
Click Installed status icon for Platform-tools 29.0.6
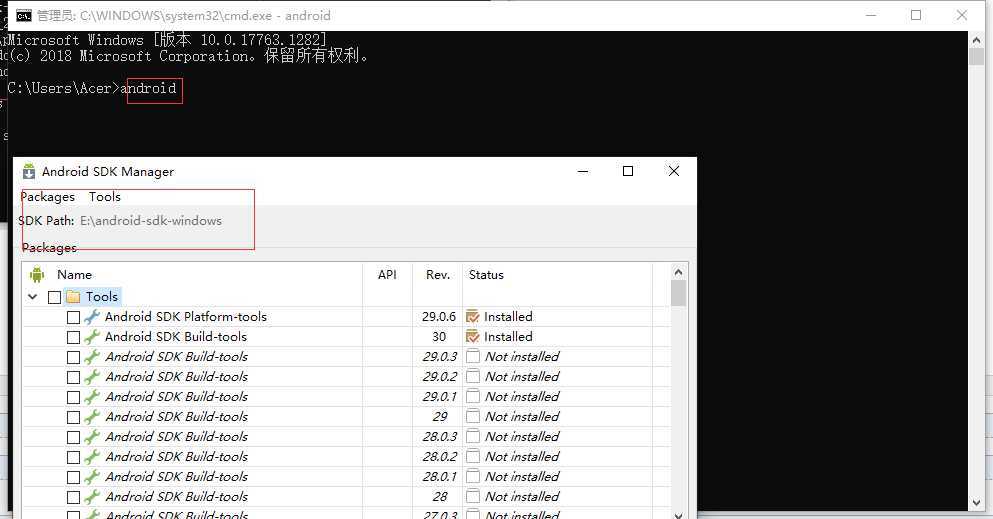(472, 316)
